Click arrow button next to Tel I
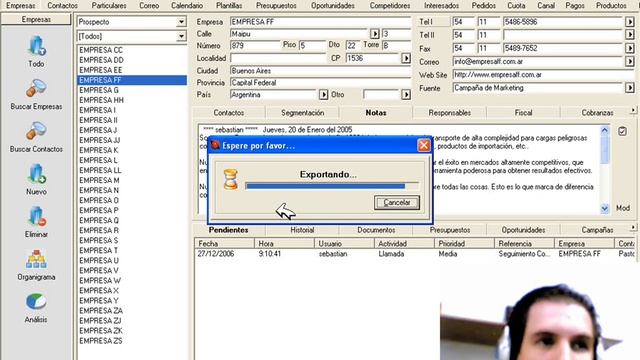Viewport: 640px width, 360px height. pyautogui.click(x=630, y=22)
